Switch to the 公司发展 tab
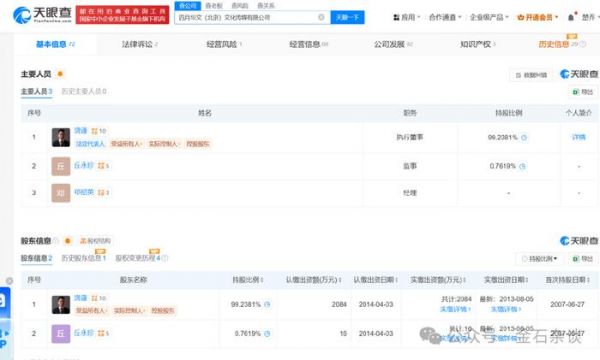The width and height of the screenshot is (600, 360). pyautogui.click(x=393, y=44)
